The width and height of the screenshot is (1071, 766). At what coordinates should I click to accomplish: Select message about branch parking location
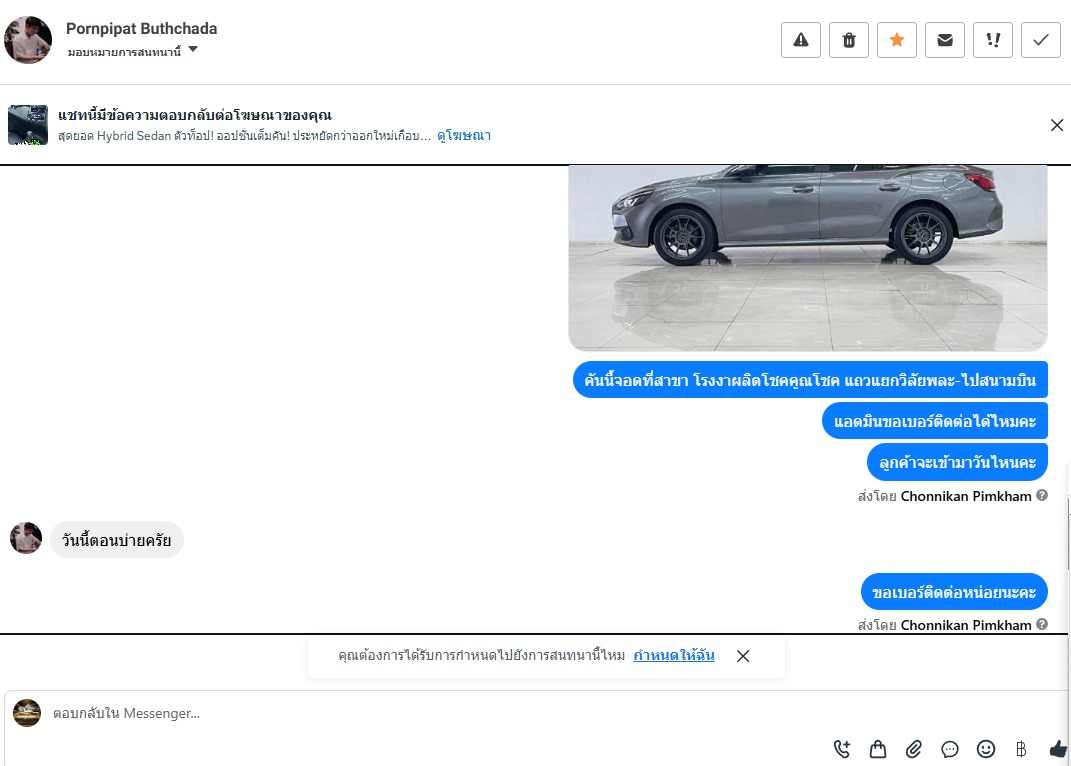(x=810, y=380)
